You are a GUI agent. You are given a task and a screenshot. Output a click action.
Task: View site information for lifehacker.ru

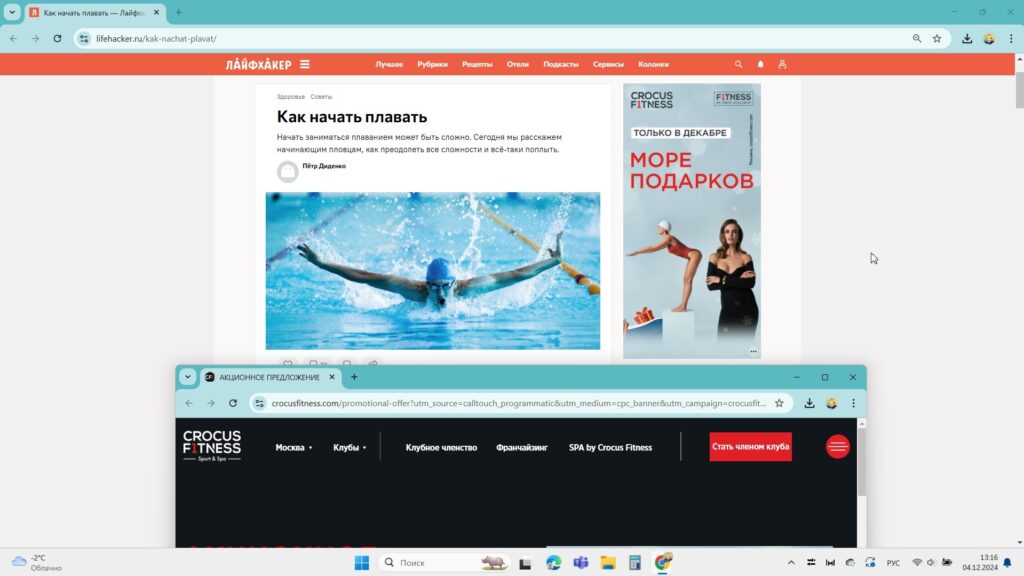[84, 38]
